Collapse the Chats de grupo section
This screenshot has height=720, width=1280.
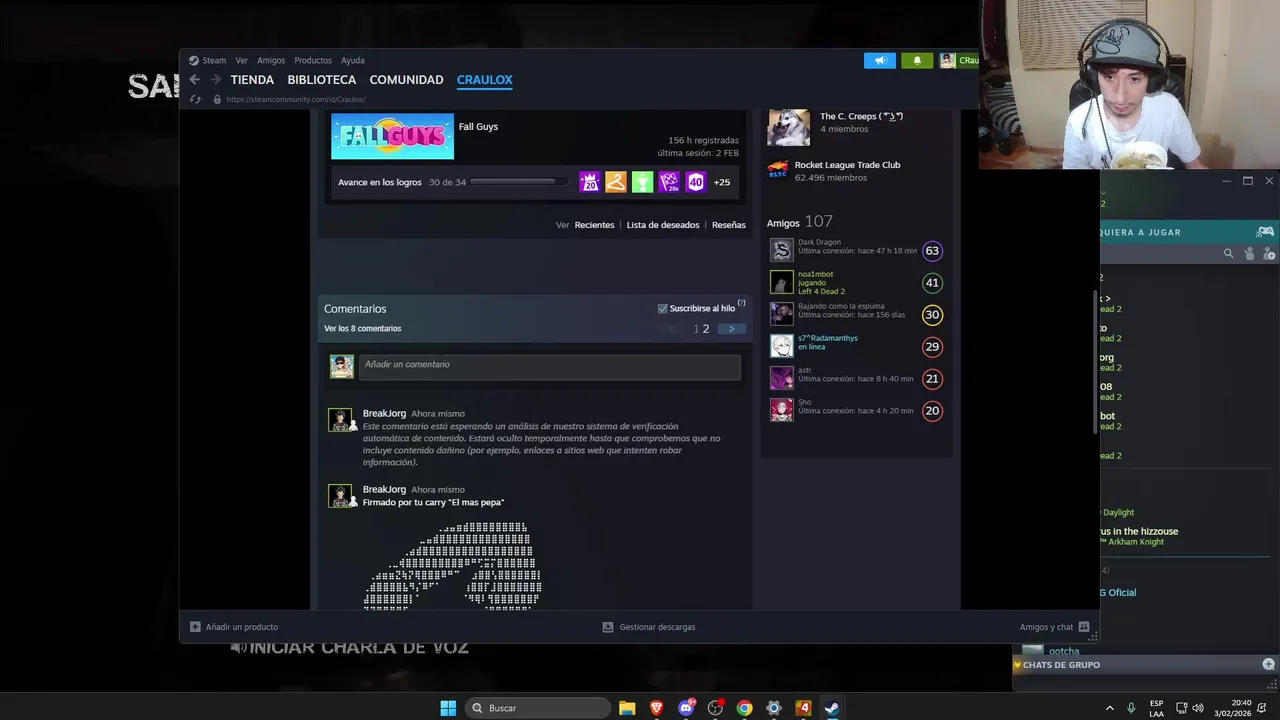[1018, 664]
